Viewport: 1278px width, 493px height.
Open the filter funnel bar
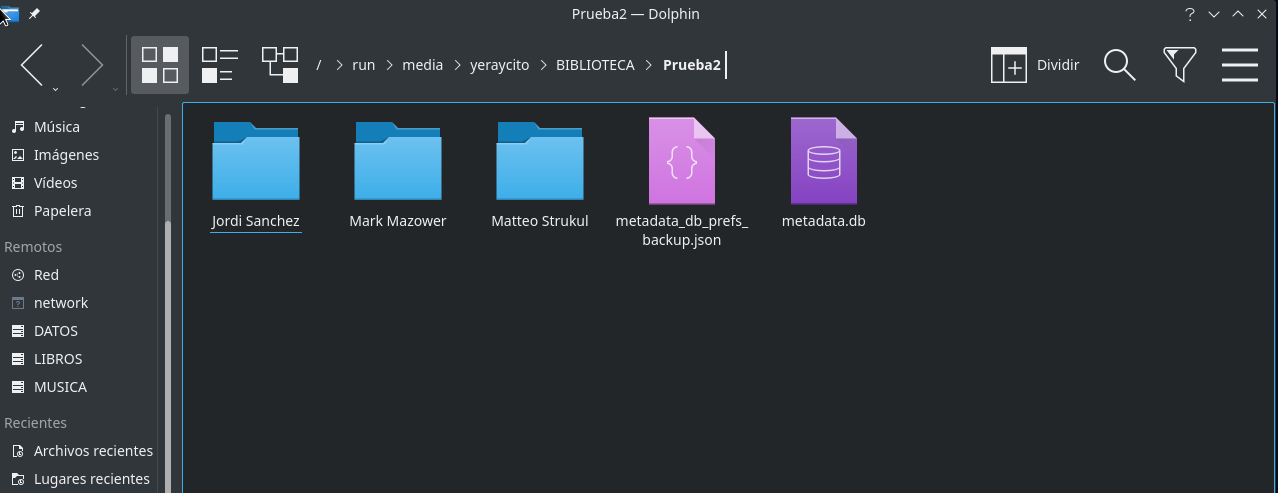point(1180,65)
